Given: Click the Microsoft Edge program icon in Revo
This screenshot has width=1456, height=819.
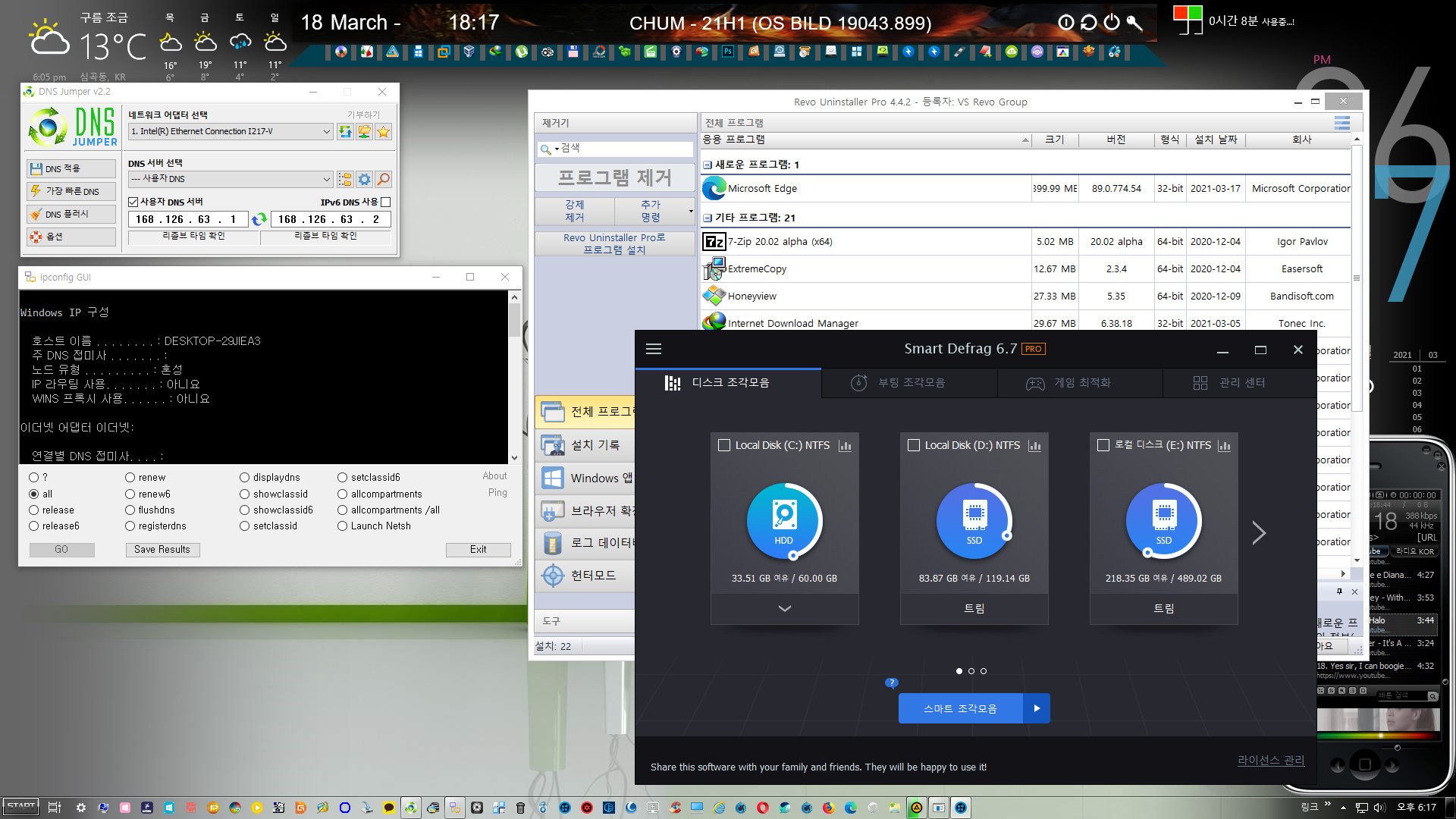Looking at the screenshot, I should 714,188.
